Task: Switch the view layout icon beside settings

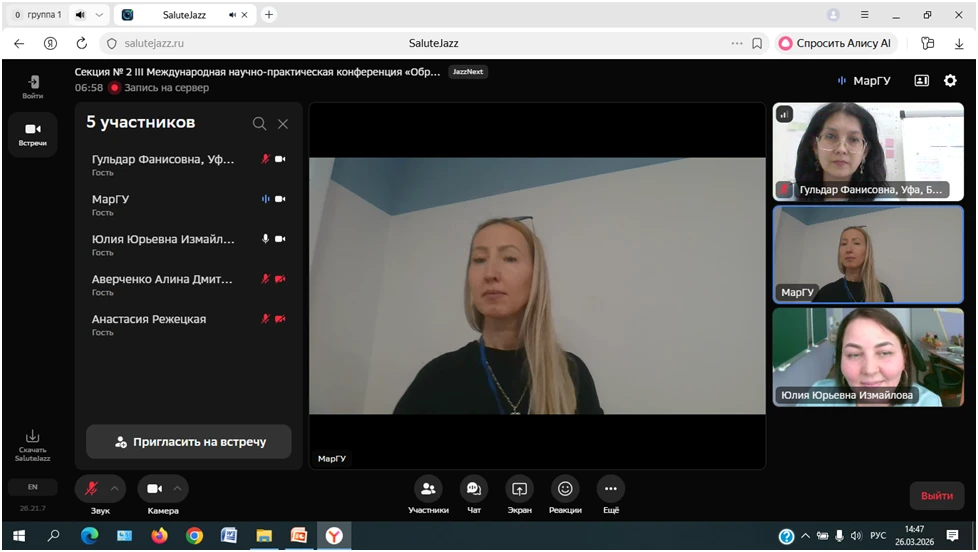Action: tap(921, 81)
